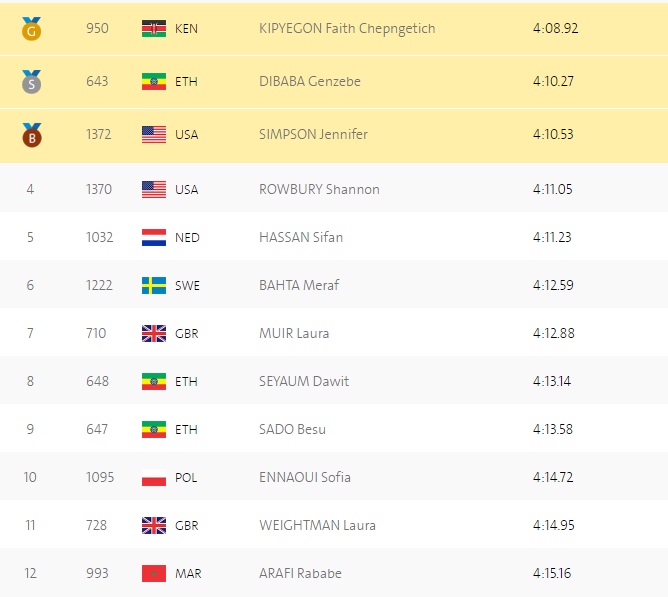Select HASSAN Sifan name
Image resolution: width=668 pixels, height=597 pixels.
click(301, 237)
